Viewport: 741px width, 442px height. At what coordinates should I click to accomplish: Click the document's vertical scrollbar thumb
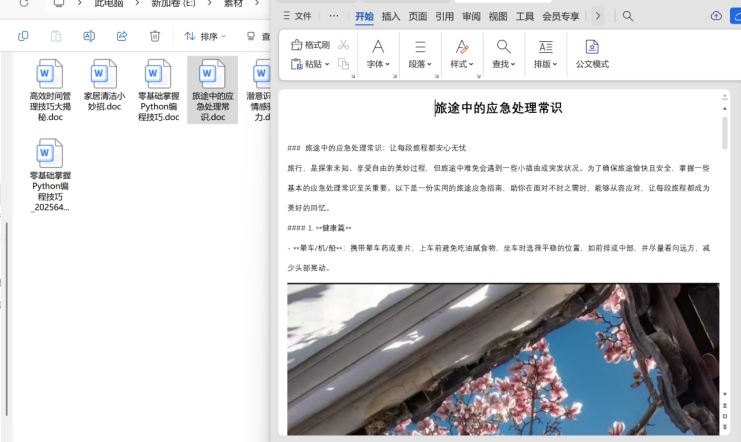[725, 132]
